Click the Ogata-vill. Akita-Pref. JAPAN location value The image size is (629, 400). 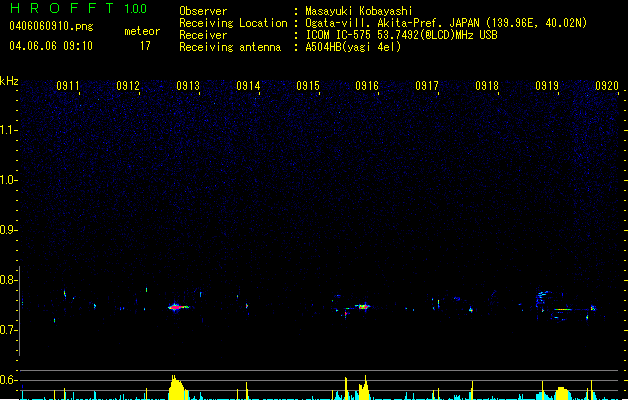446,23
